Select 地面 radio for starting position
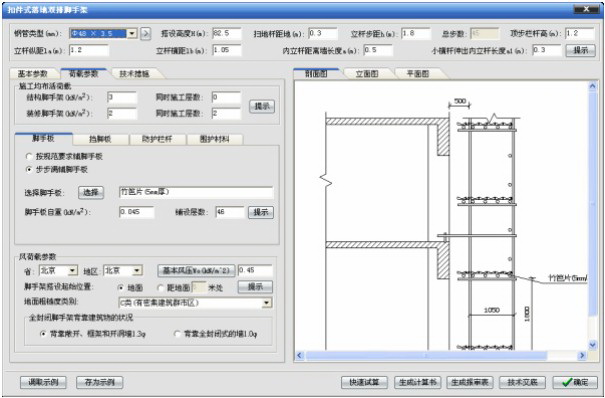 point(120,288)
